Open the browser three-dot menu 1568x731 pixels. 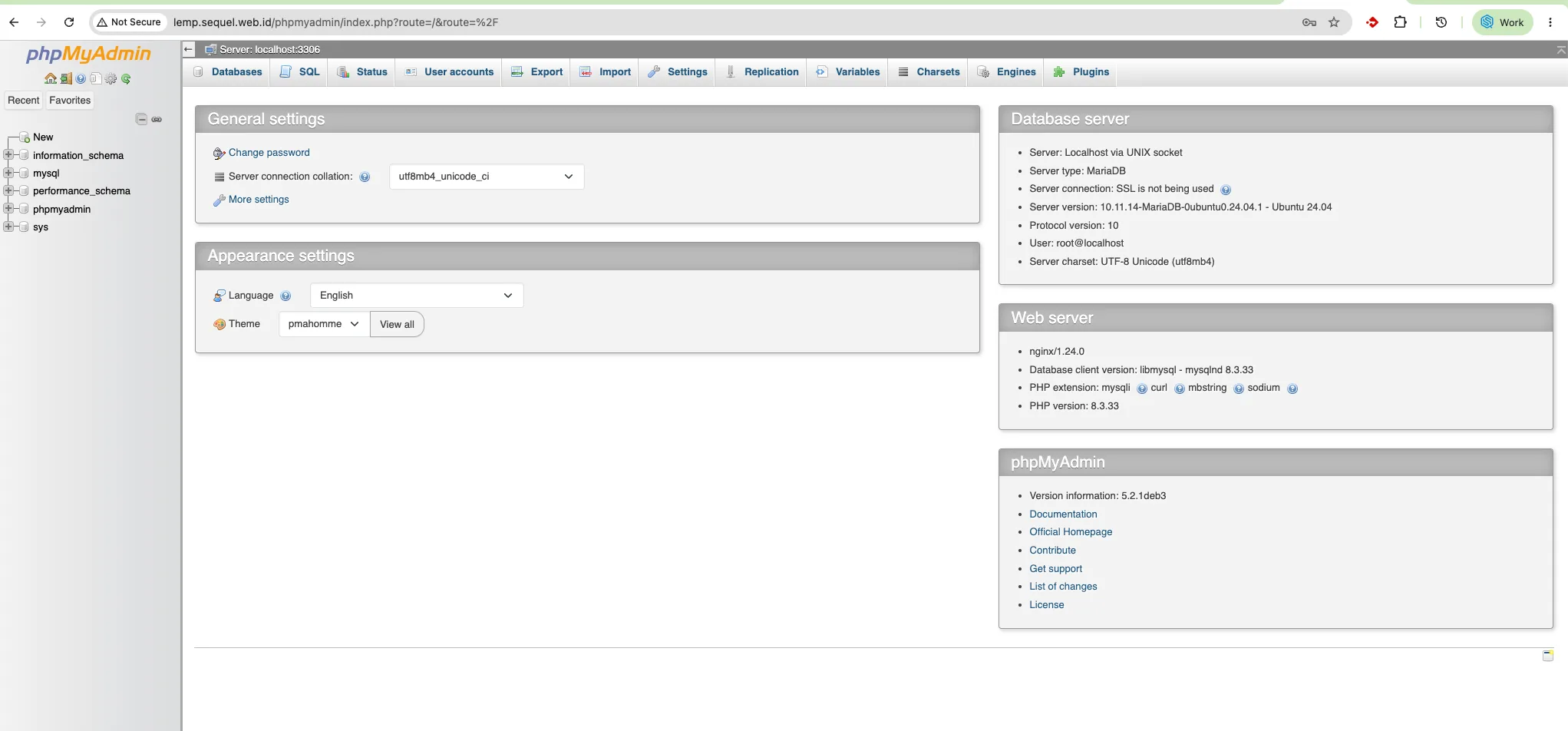click(x=1550, y=22)
